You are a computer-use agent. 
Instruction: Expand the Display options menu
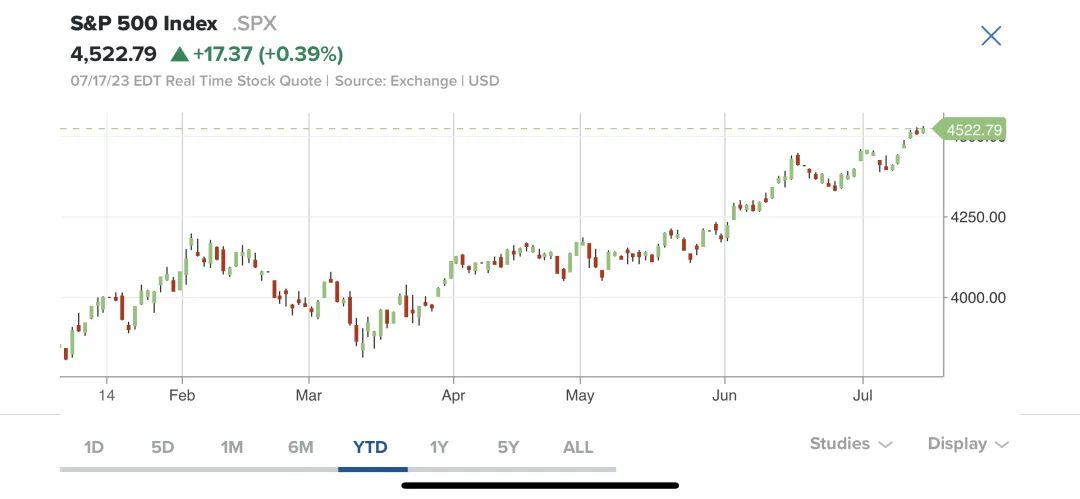[x=968, y=444]
